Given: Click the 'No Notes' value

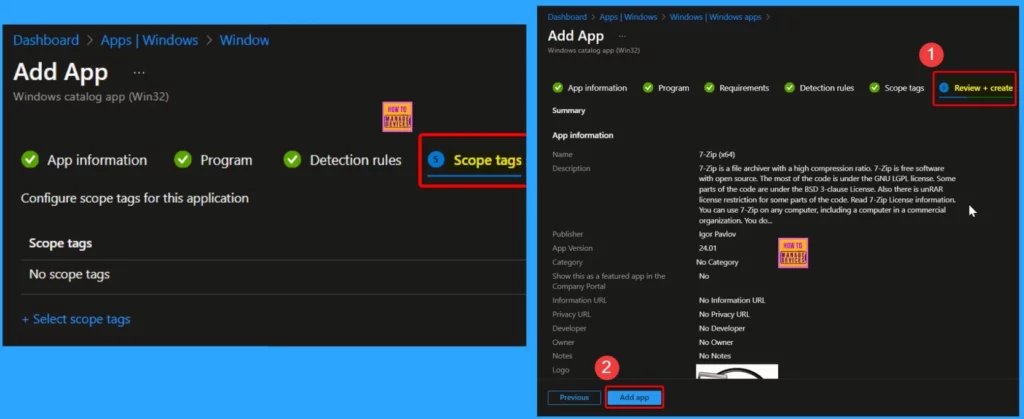Looking at the screenshot, I should tap(715, 356).
